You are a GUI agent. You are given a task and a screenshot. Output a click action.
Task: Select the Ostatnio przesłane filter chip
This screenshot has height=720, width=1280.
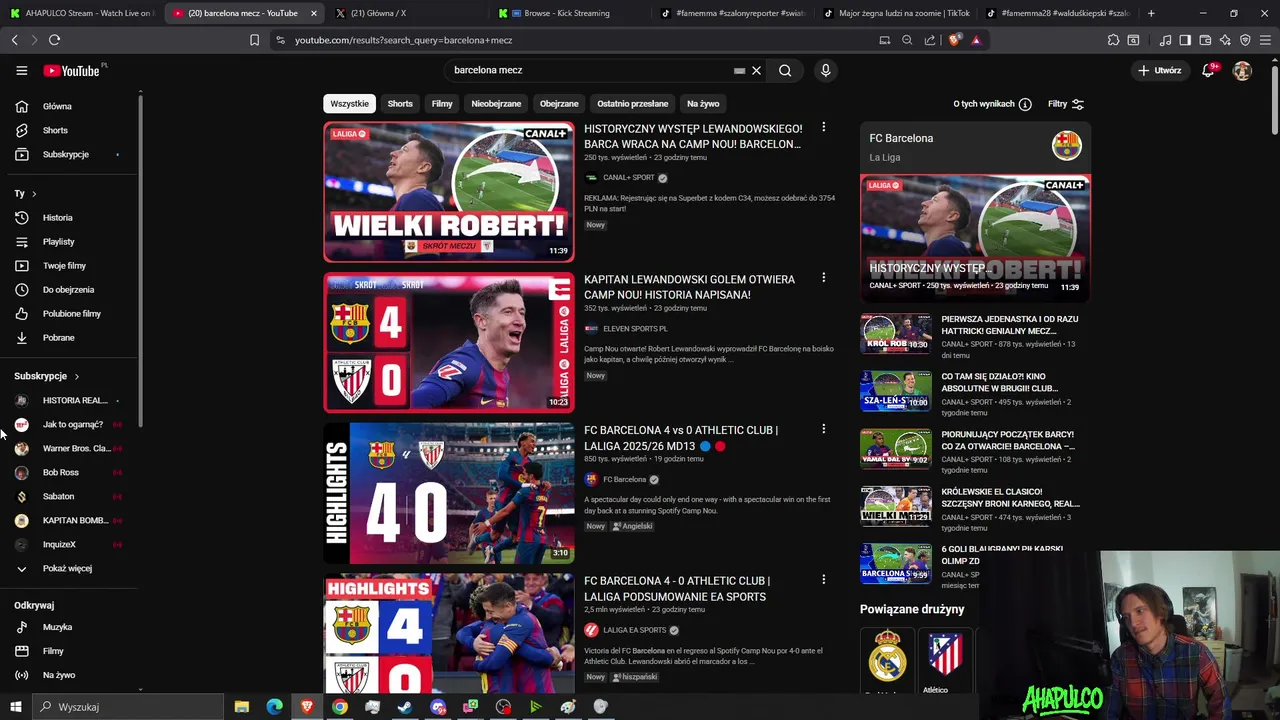tap(633, 104)
